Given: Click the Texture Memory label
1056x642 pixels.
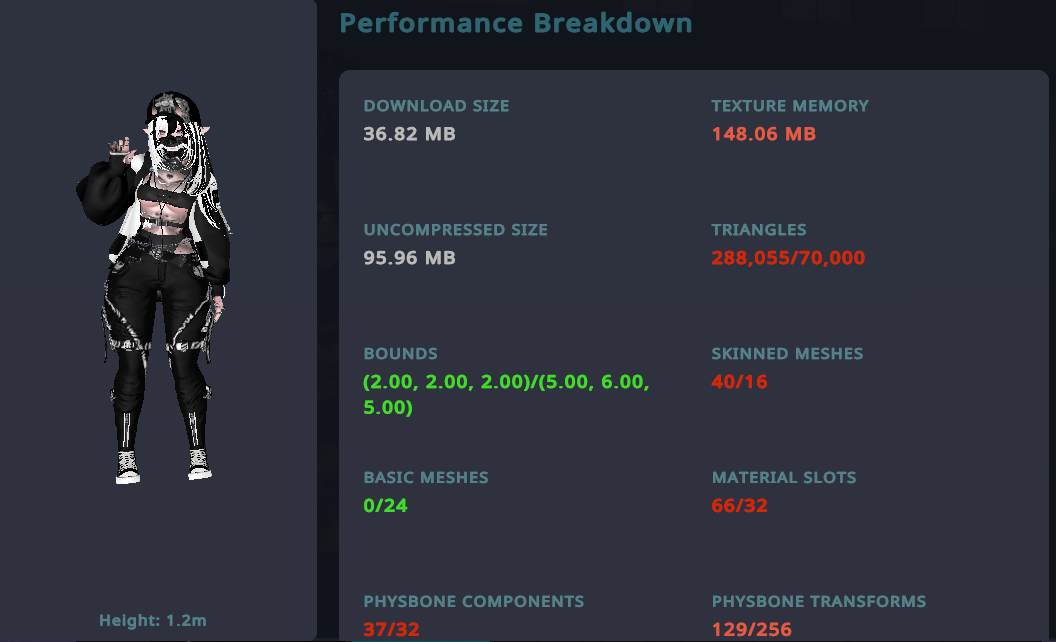Looking at the screenshot, I should click(790, 106).
